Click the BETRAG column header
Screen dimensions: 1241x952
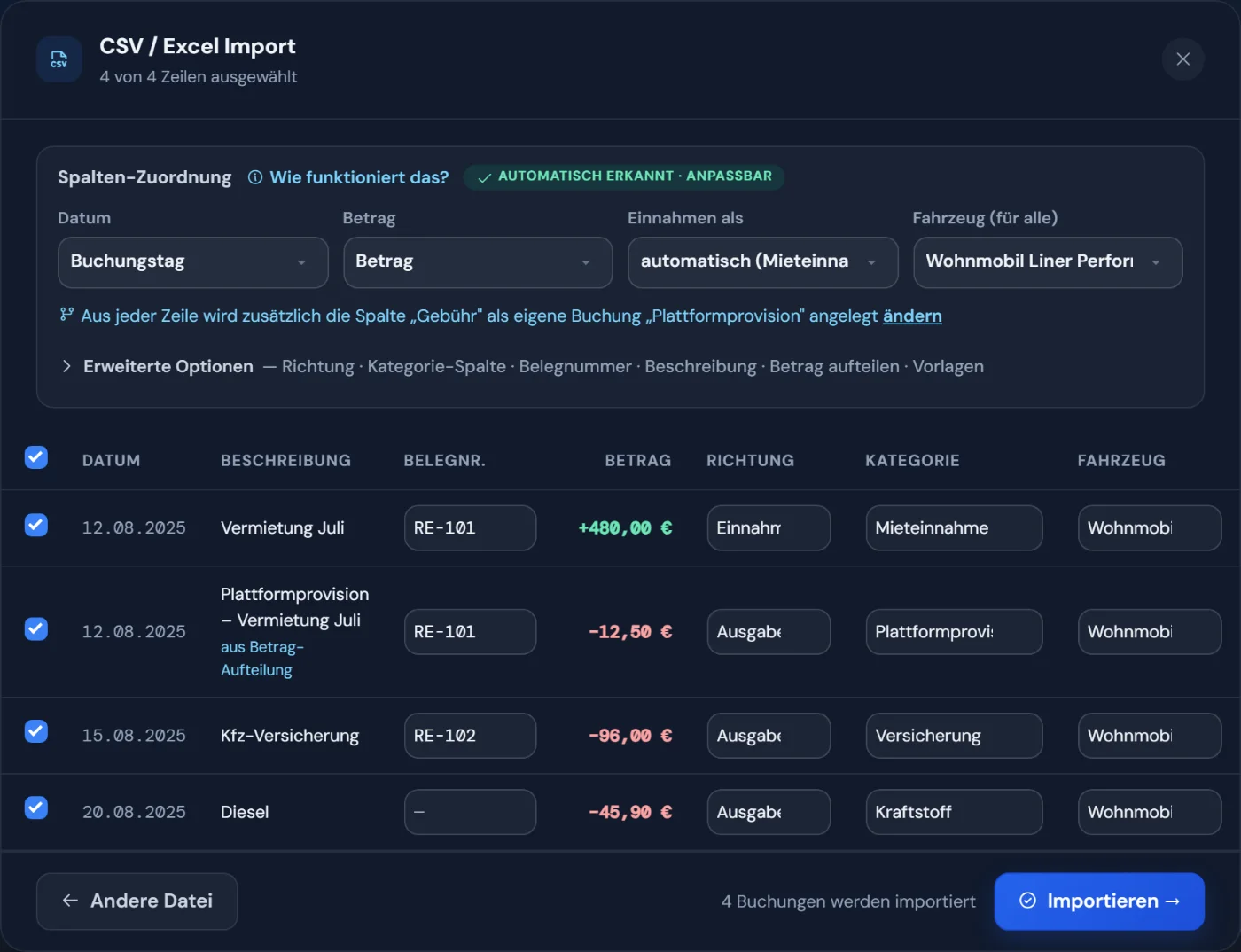pos(638,461)
